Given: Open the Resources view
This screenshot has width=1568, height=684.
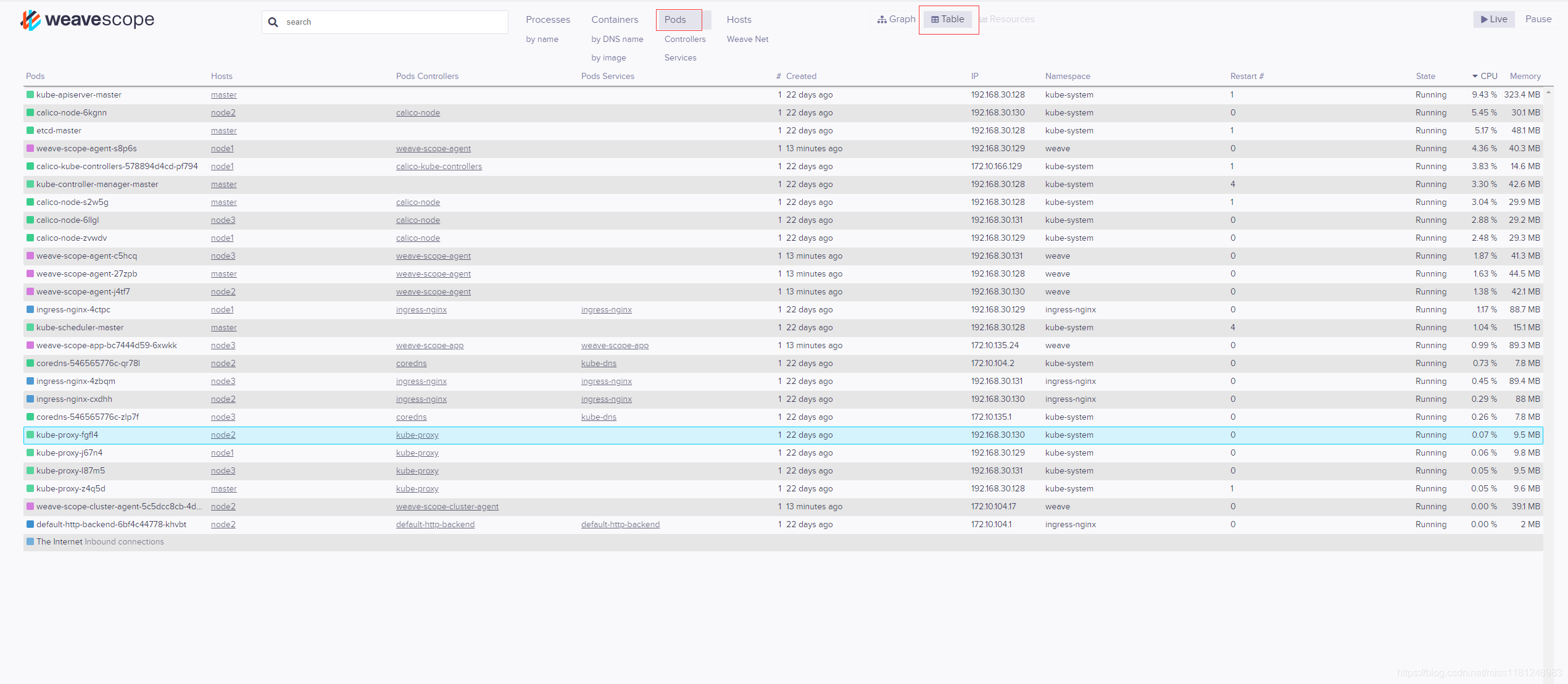Looking at the screenshot, I should point(1007,19).
